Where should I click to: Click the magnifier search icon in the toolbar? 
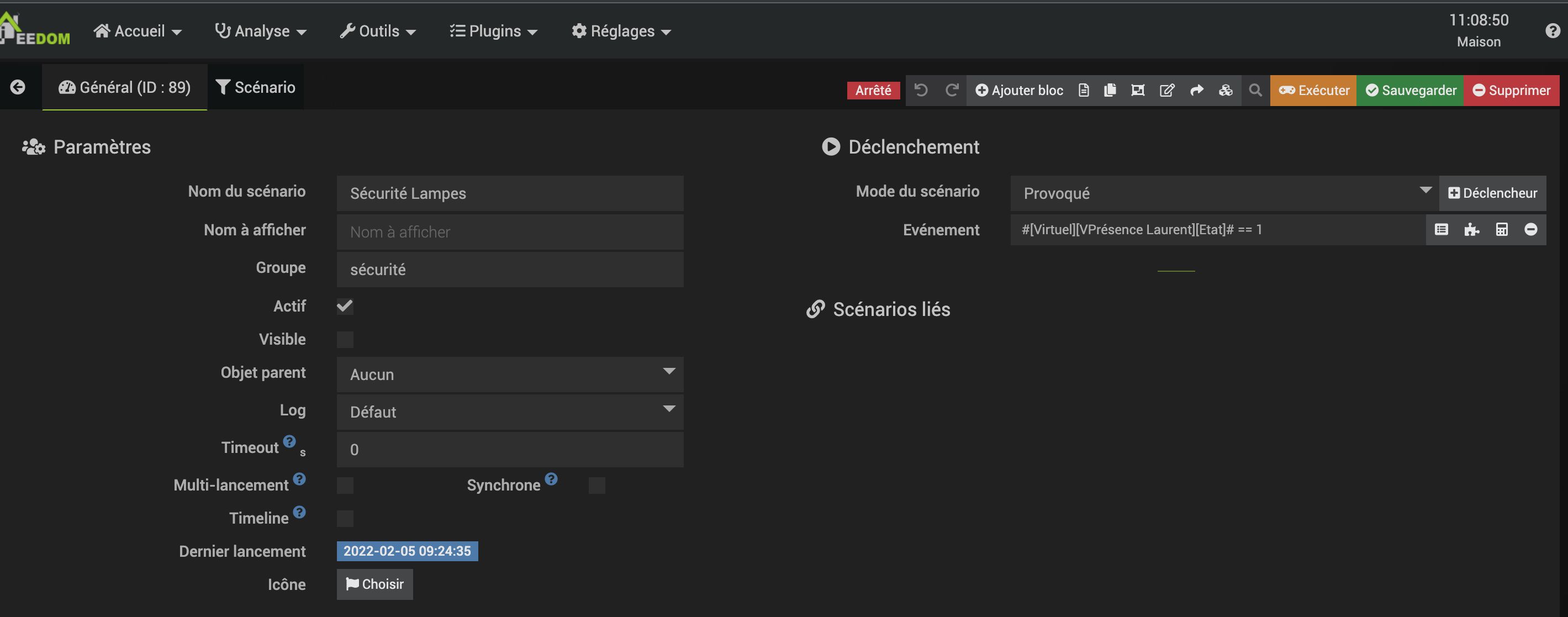click(1255, 90)
